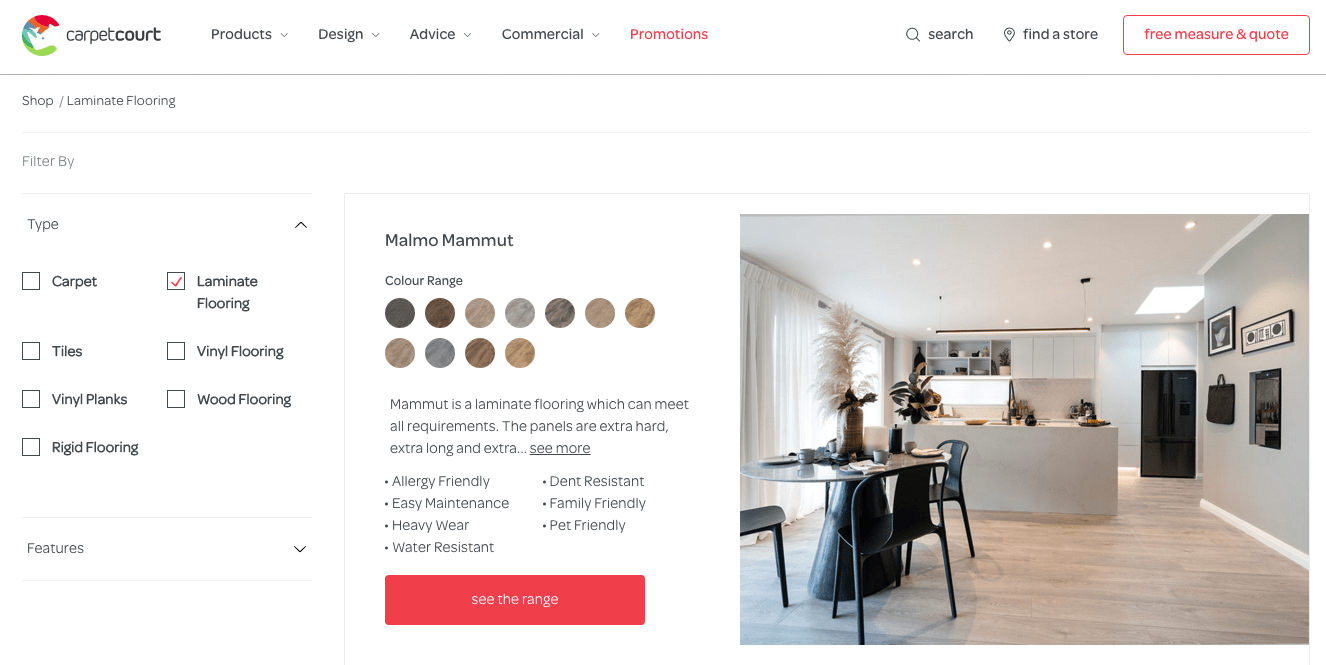This screenshot has width=1326, height=665.
Task: Go to the Promotions menu item
Action: pyautogui.click(x=669, y=35)
